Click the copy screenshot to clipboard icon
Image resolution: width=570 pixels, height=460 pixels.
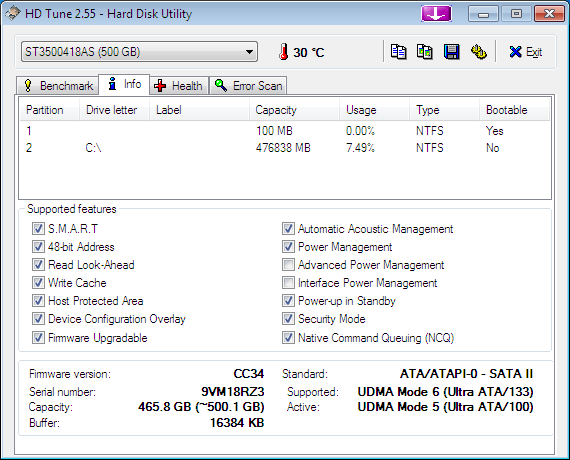point(425,52)
